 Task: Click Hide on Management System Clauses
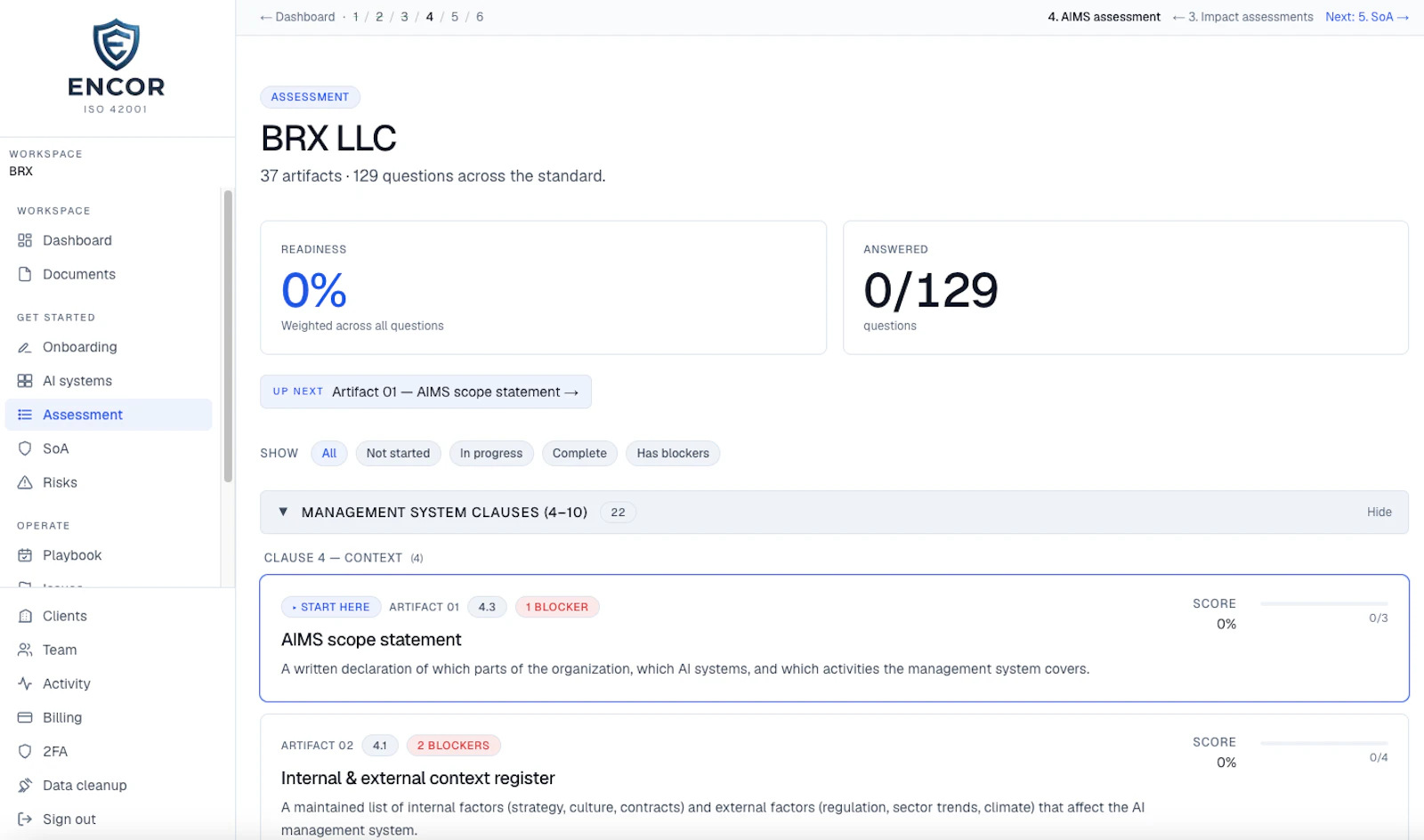(x=1379, y=512)
